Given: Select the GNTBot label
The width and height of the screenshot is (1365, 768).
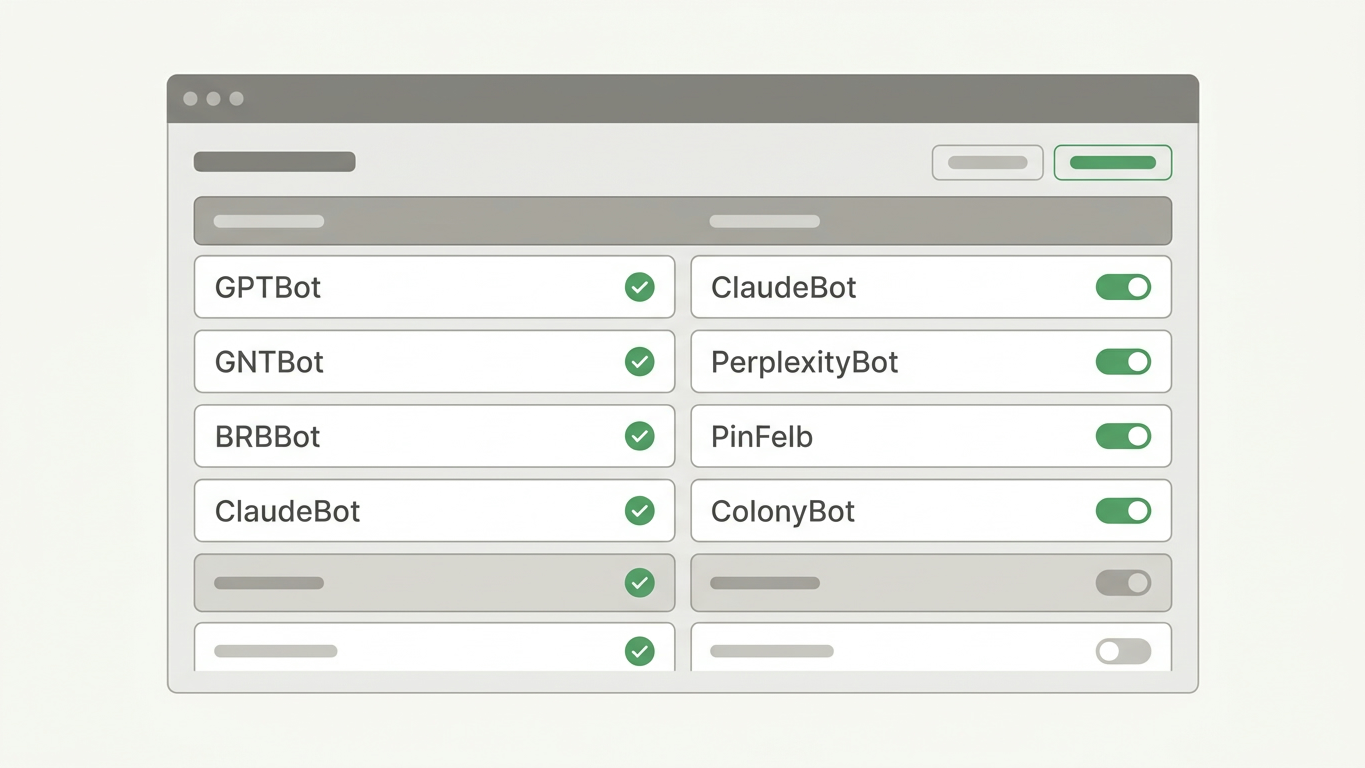Looking at the screenshot, I should (269, 362).
